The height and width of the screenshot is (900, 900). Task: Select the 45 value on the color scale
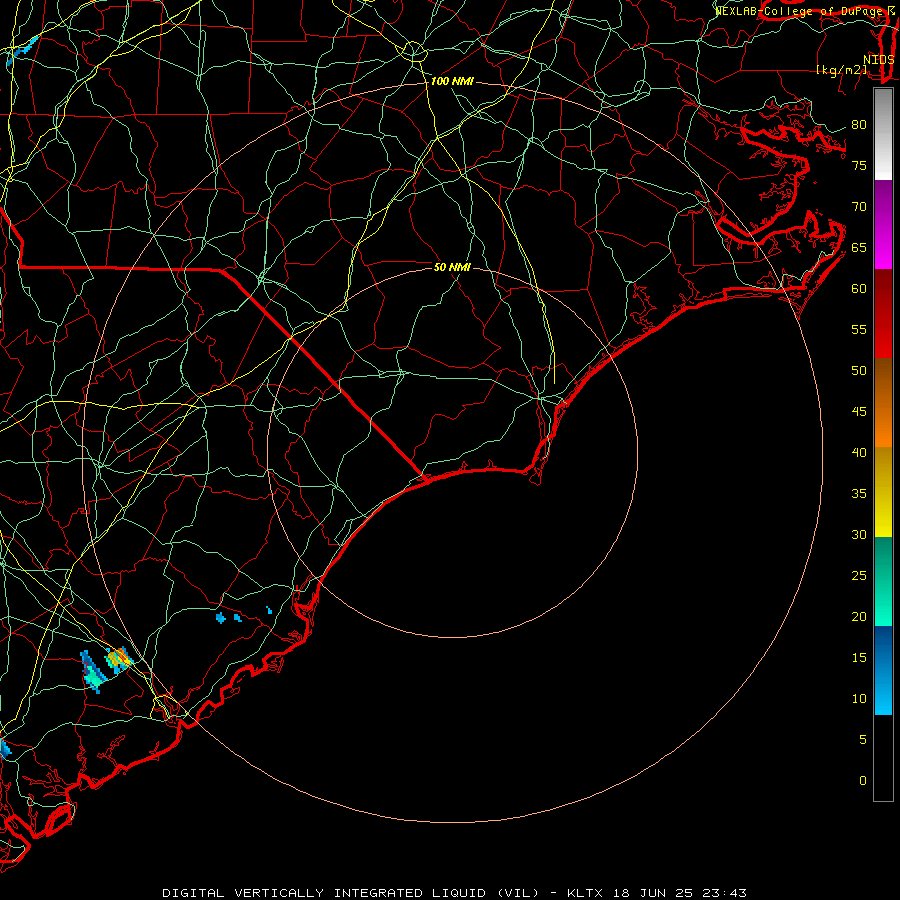coord(859,412)
